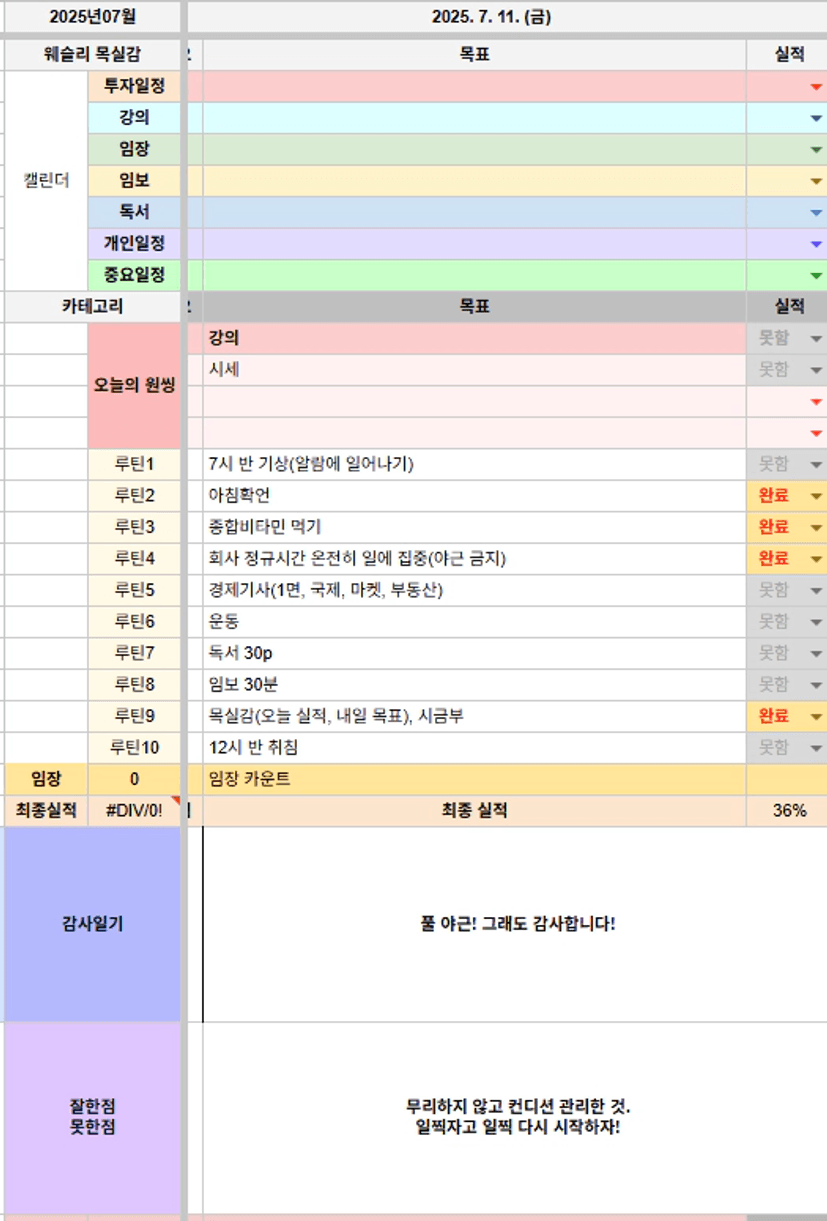This screenshot has width=827, height=1221.
Task: Open the 완료 dropdown for 아침확언
Action: pos(816,497)
